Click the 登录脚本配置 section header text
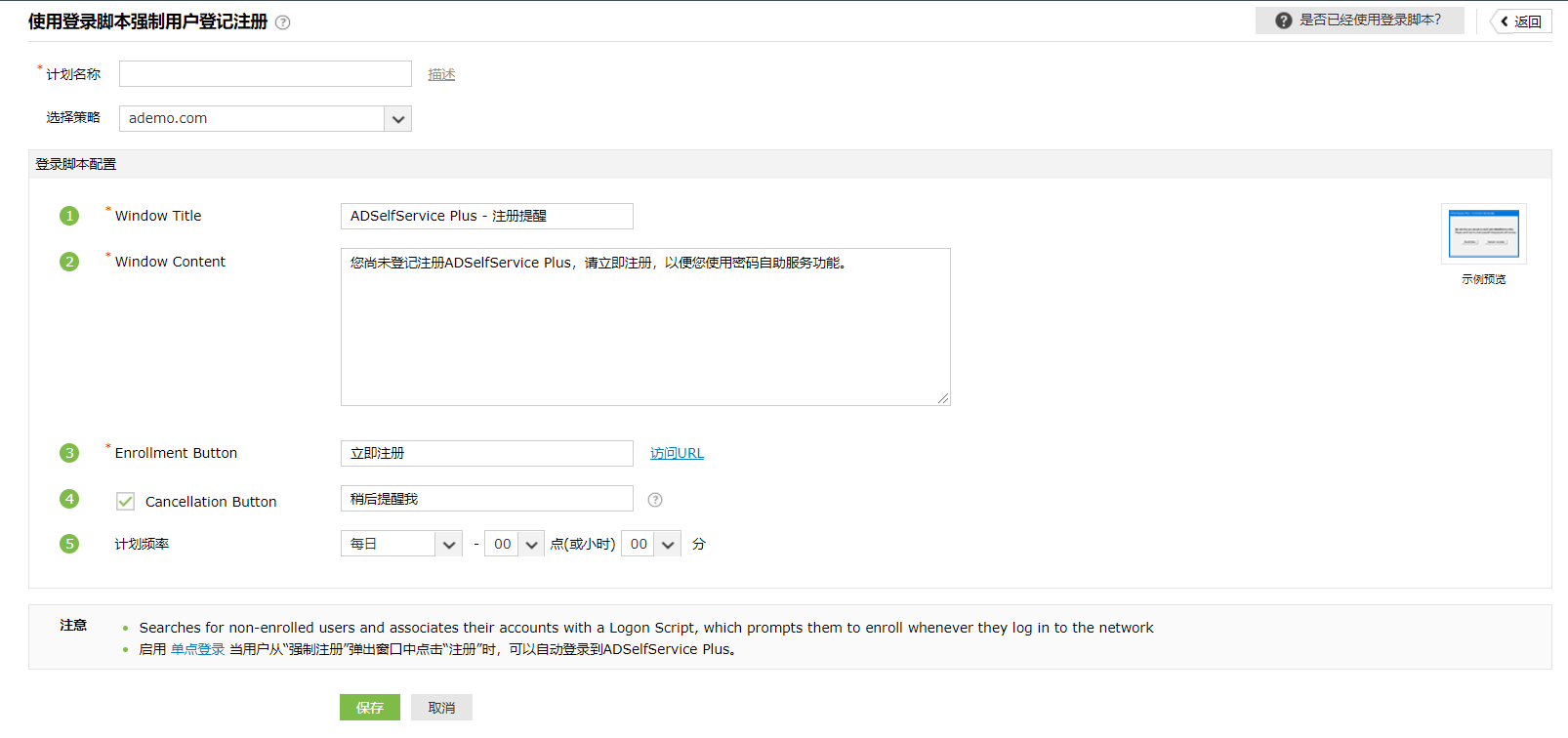Viewport: 1568px width, 738px height. click(76, 164)
